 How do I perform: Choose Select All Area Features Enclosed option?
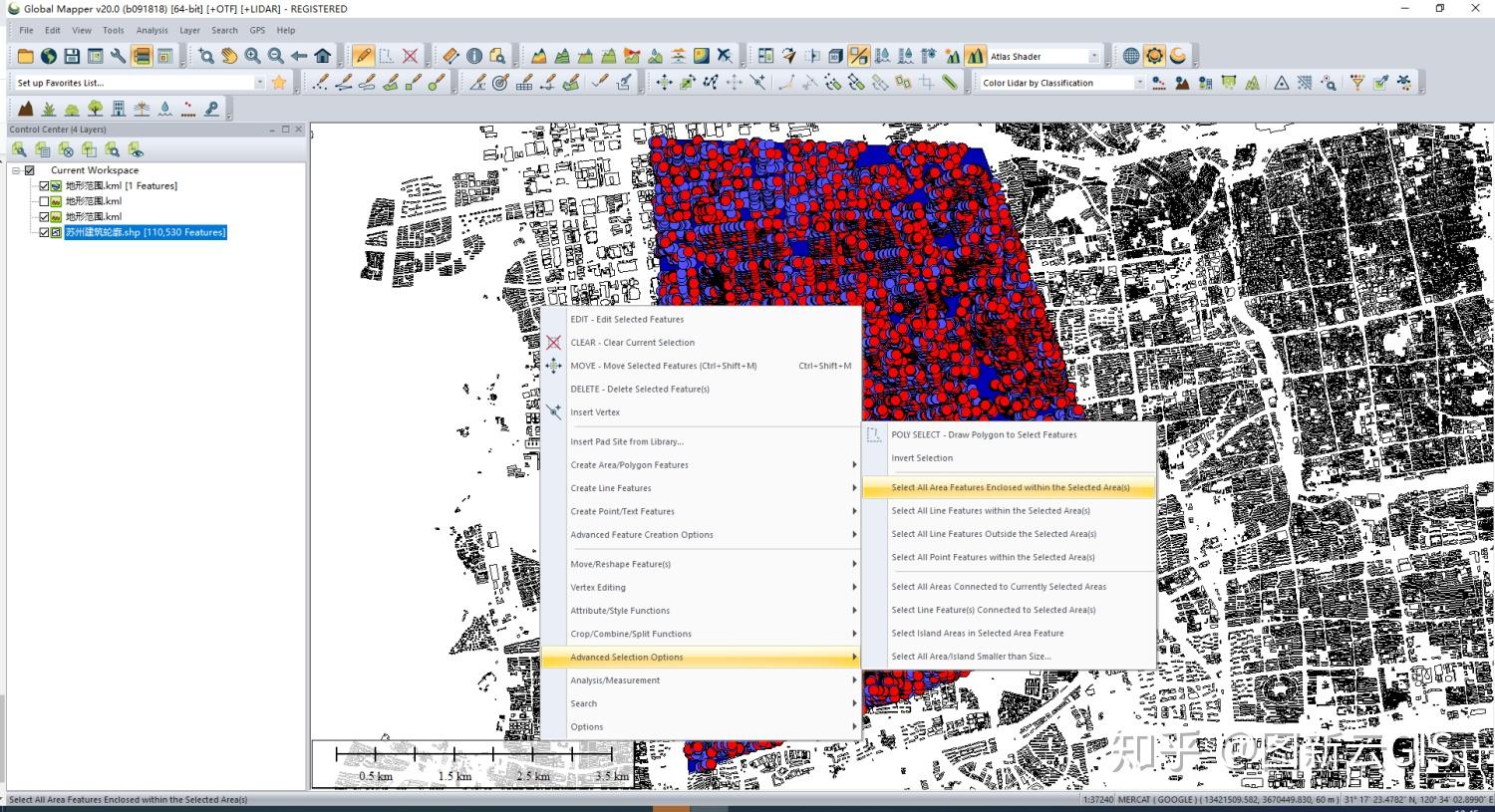click(1010, 488)
